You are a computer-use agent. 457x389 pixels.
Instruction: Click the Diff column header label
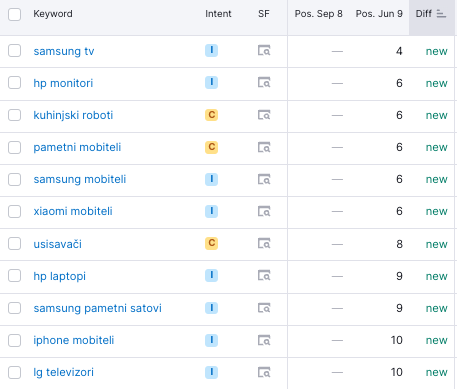(x=423, y=14)
